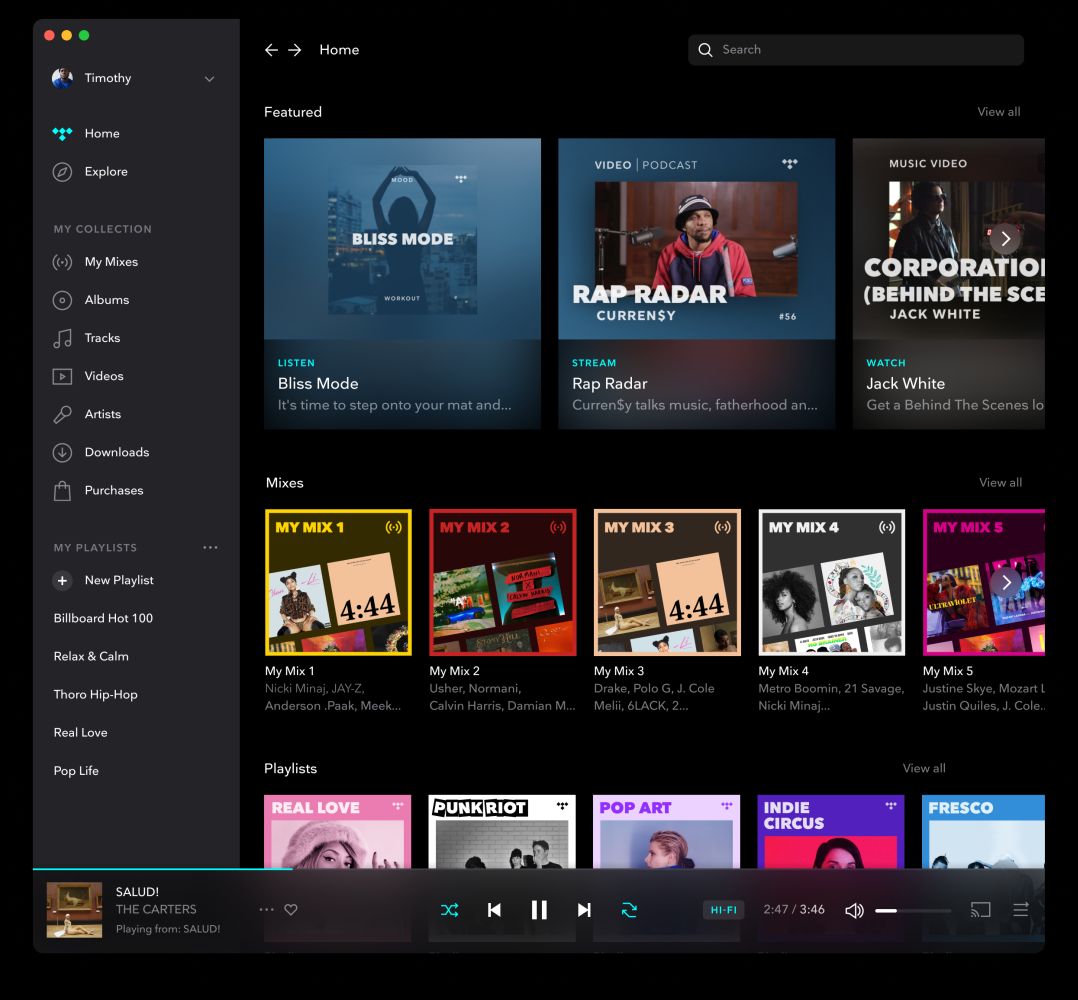View all Featured items
This screenshot has height=1000, width=1078.
coord(999,112)
